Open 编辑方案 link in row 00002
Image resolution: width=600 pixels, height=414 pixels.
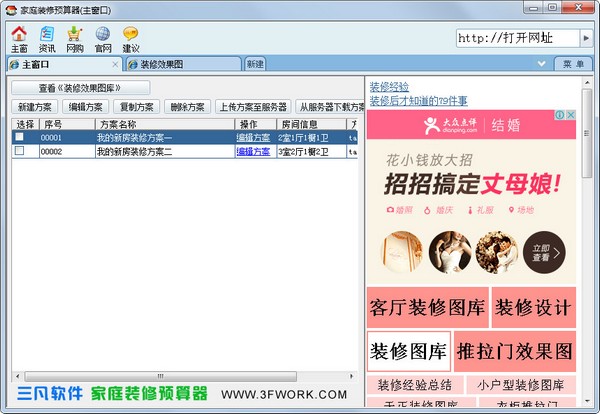coord(253,152)
